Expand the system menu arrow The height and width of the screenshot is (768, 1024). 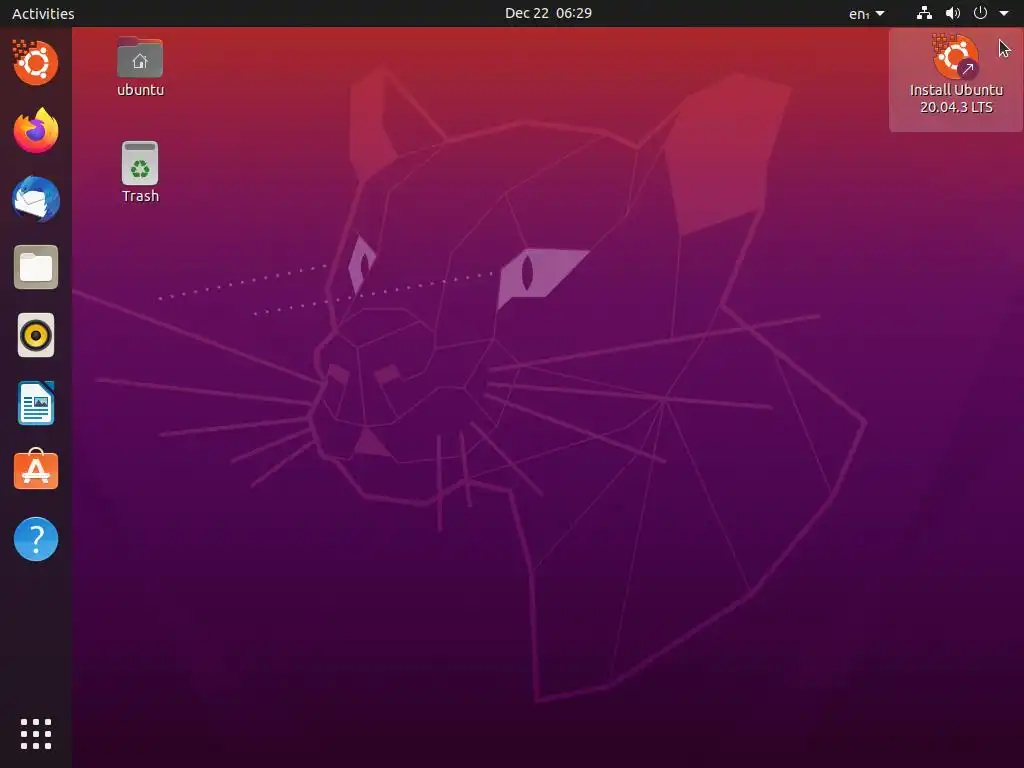1004,13
